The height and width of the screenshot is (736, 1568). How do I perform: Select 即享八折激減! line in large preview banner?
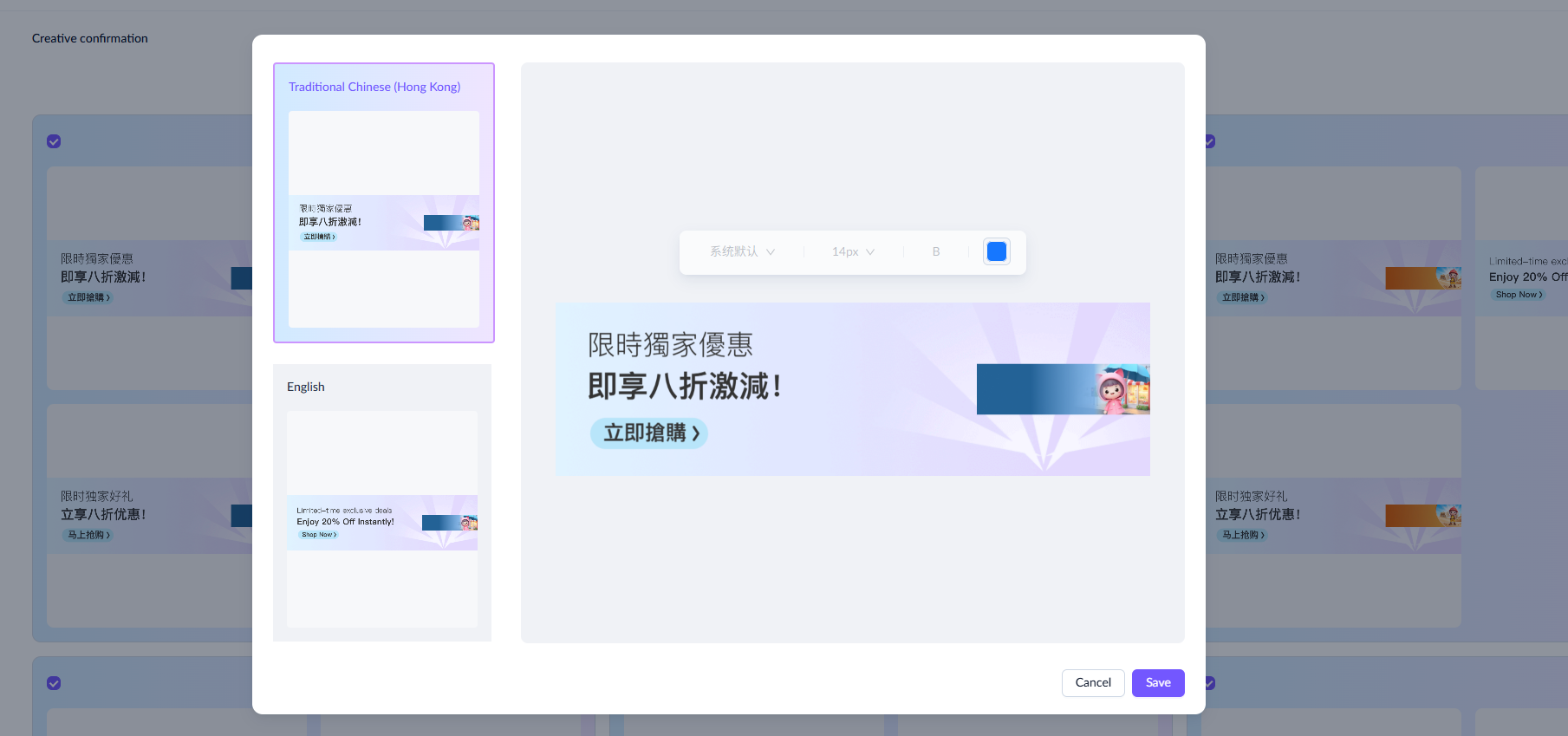click(x=685, y=386)
